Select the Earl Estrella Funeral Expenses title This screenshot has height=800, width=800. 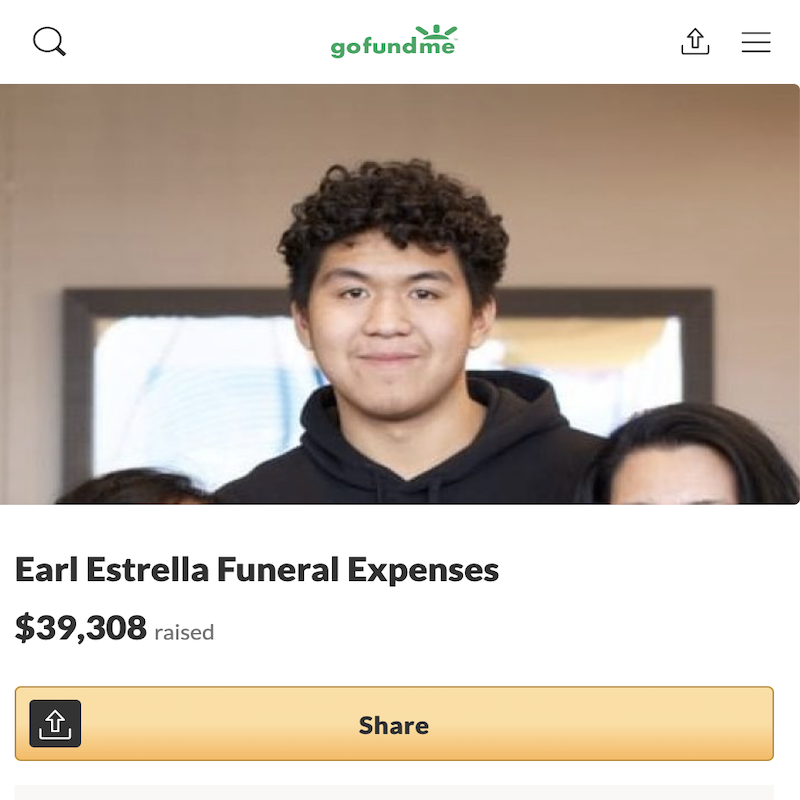257,569
